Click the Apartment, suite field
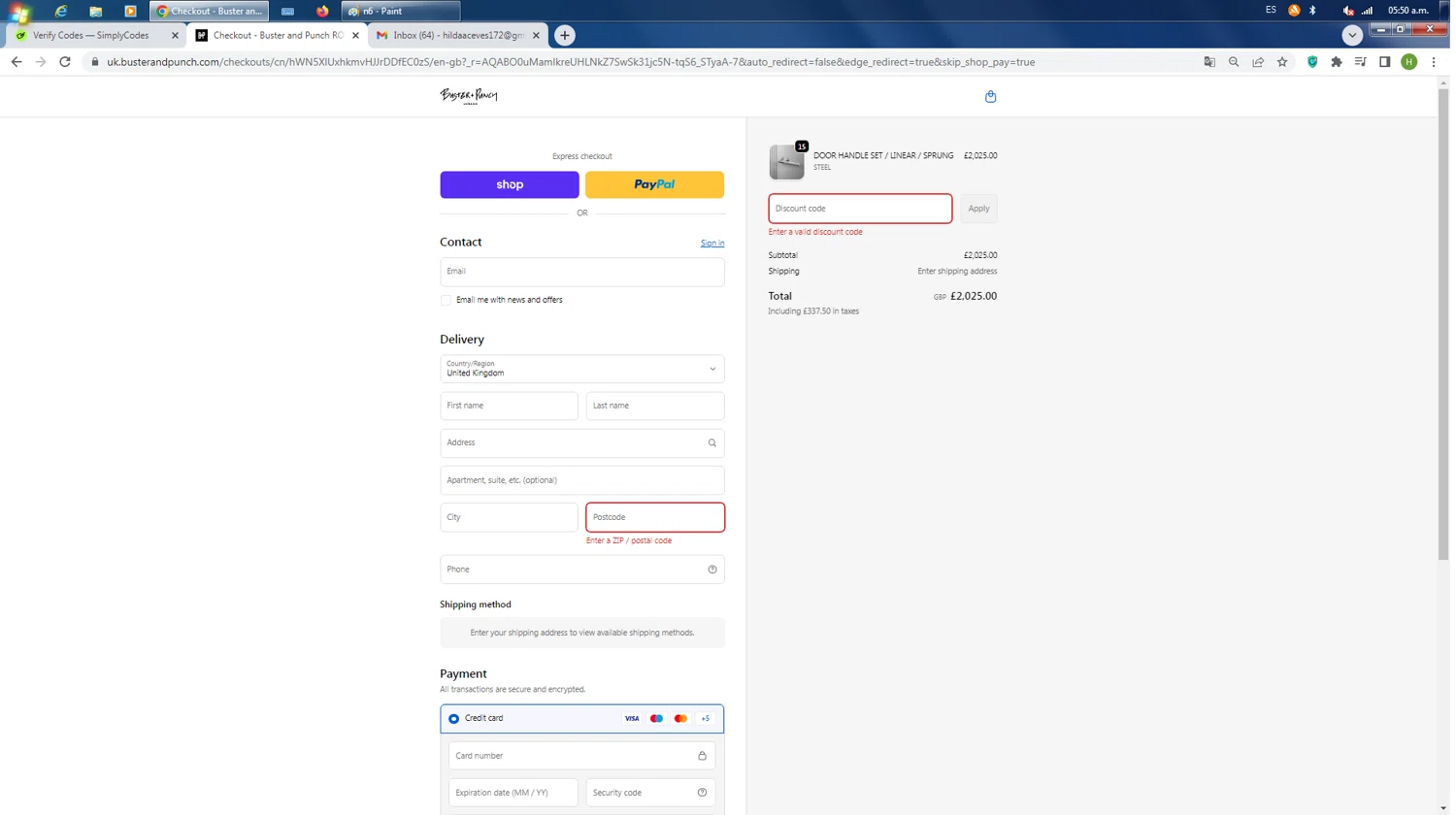Screen dimensions: 1456x815 tap(584, 481)
